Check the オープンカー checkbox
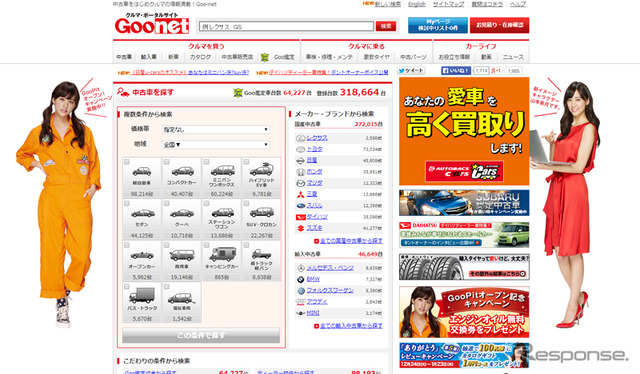The image size is (640, 374). 127,245
